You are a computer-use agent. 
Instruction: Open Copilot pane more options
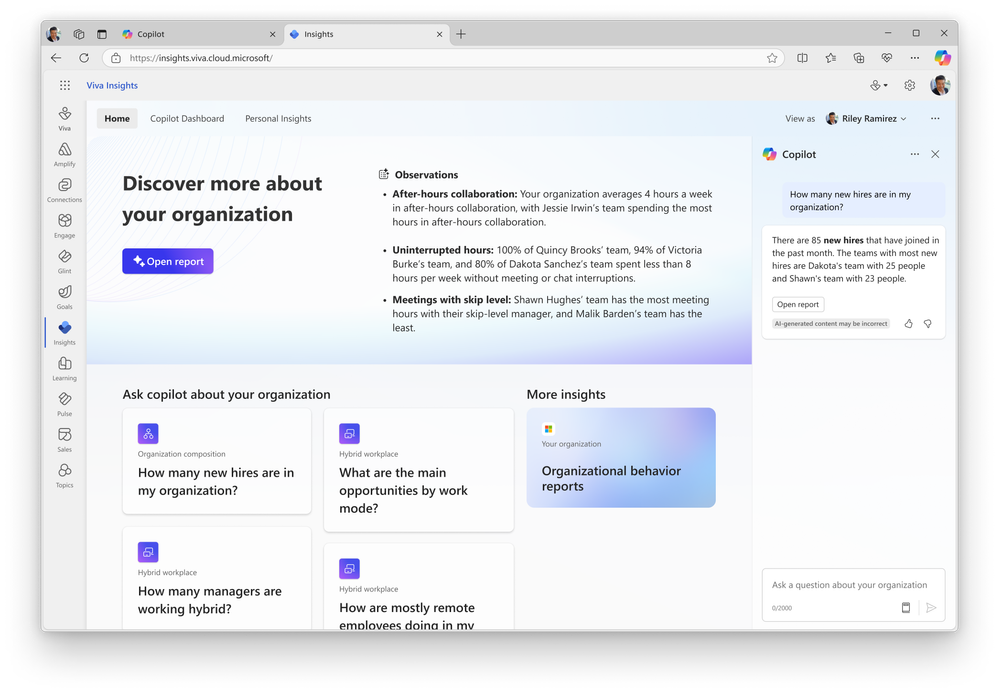tap(914, 154)
